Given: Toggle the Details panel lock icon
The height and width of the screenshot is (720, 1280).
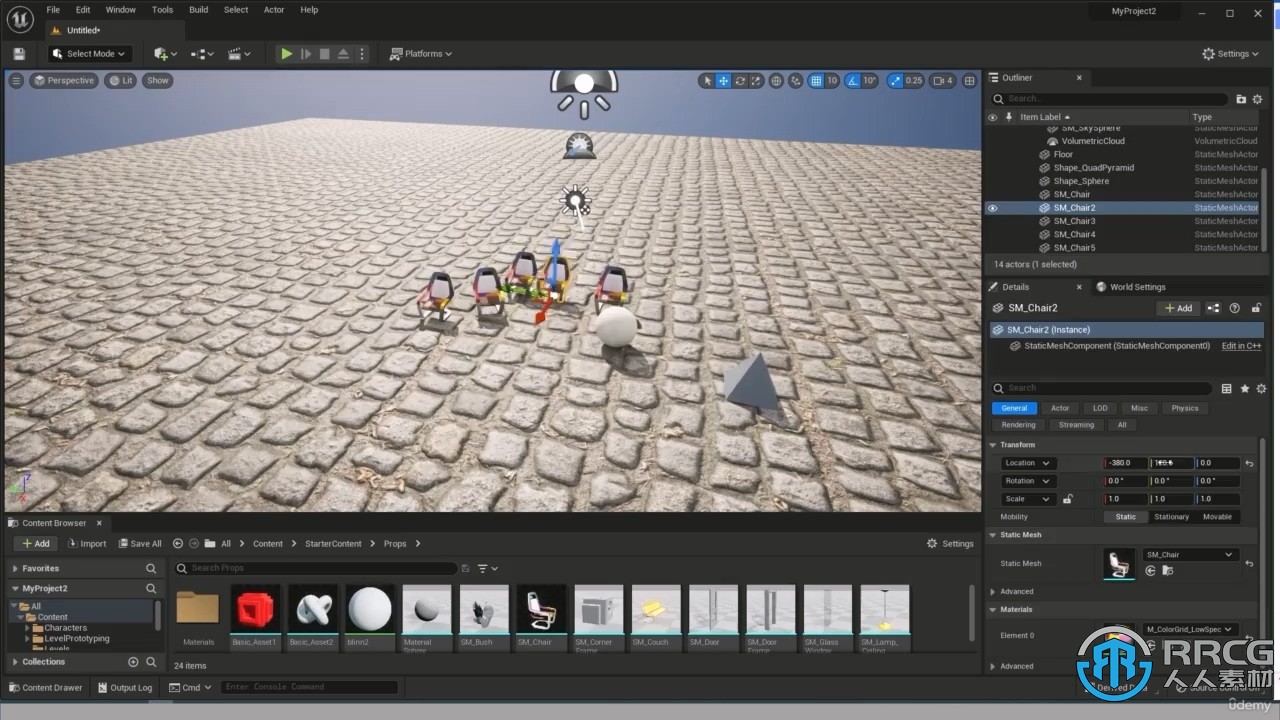Looking at the screenshot, I should [1256, 308].
